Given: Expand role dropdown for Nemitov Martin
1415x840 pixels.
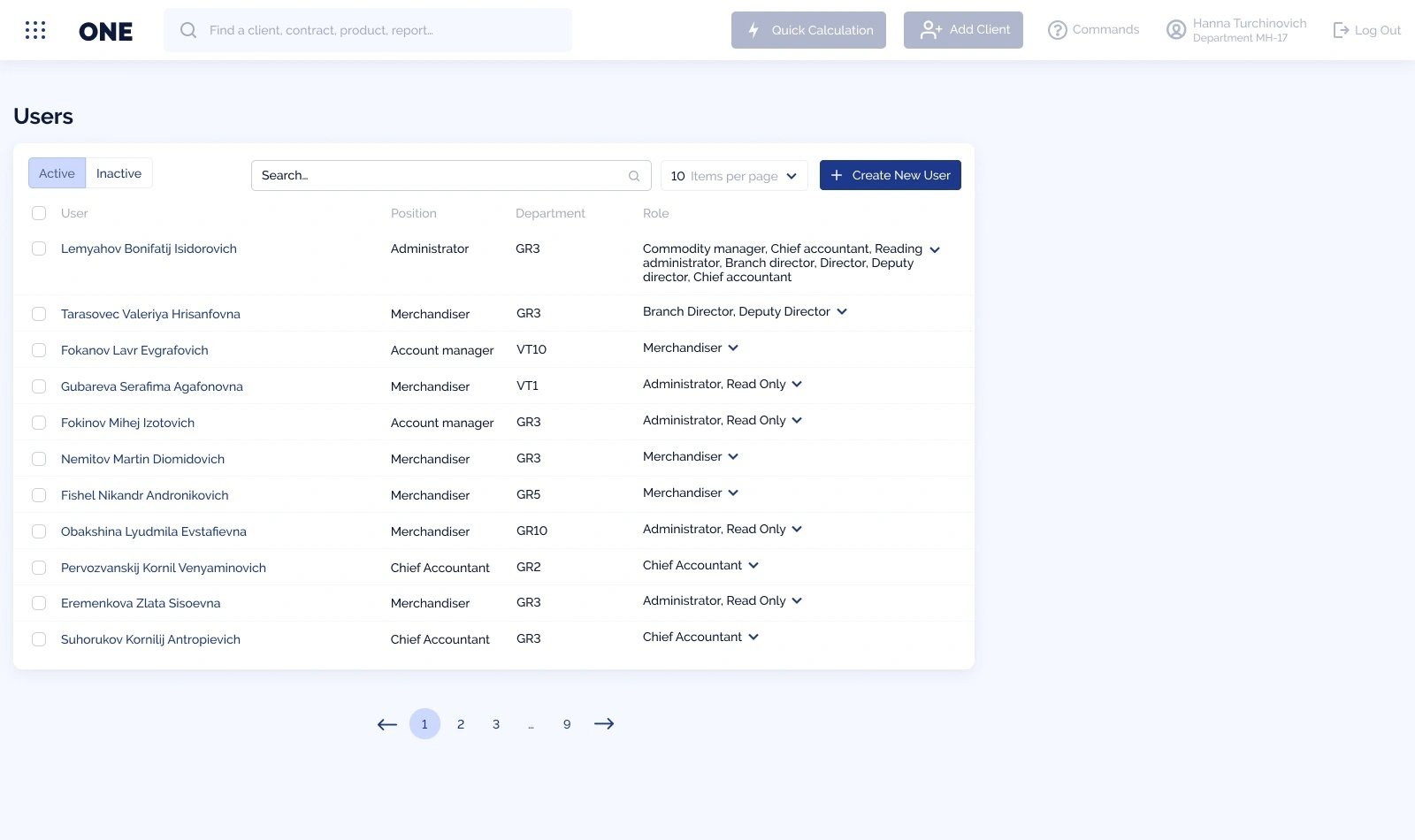Looking at the screenshot, I should [733, 456].
